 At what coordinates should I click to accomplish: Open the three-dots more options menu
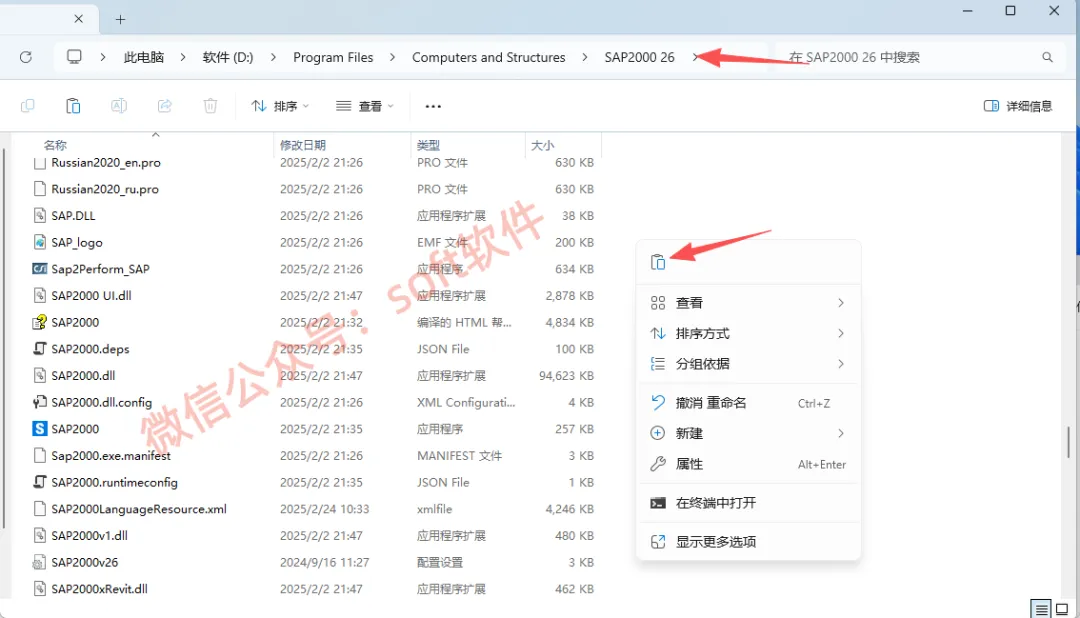point(433,106)
